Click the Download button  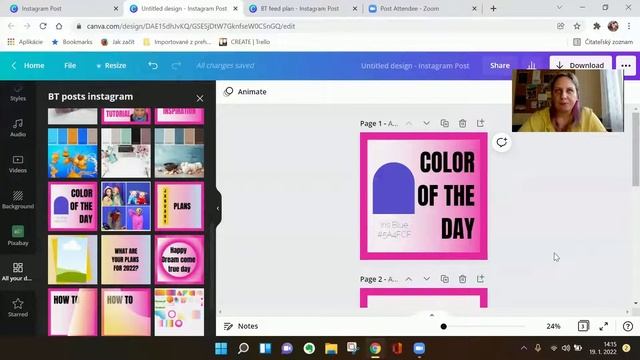coord(580,65)
